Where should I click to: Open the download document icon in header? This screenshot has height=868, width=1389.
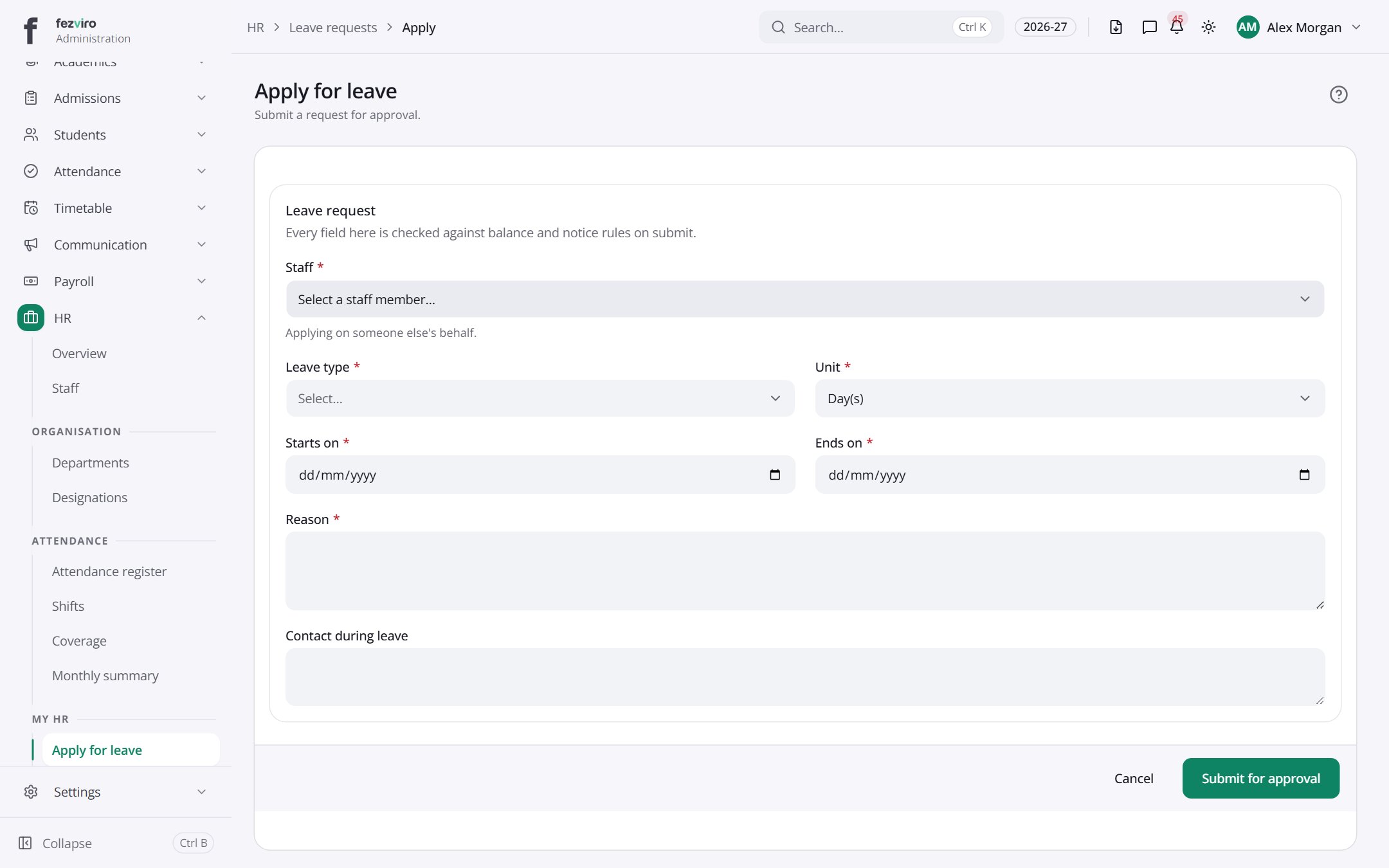click(1116, 27)
